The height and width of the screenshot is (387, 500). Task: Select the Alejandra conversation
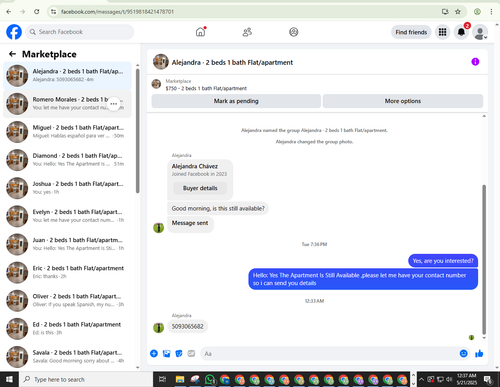coord(67,76)
